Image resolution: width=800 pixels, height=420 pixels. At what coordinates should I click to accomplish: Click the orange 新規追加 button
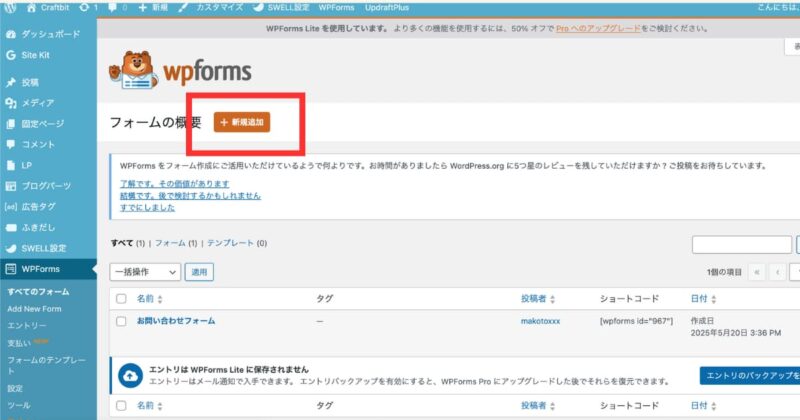point(242,122)
